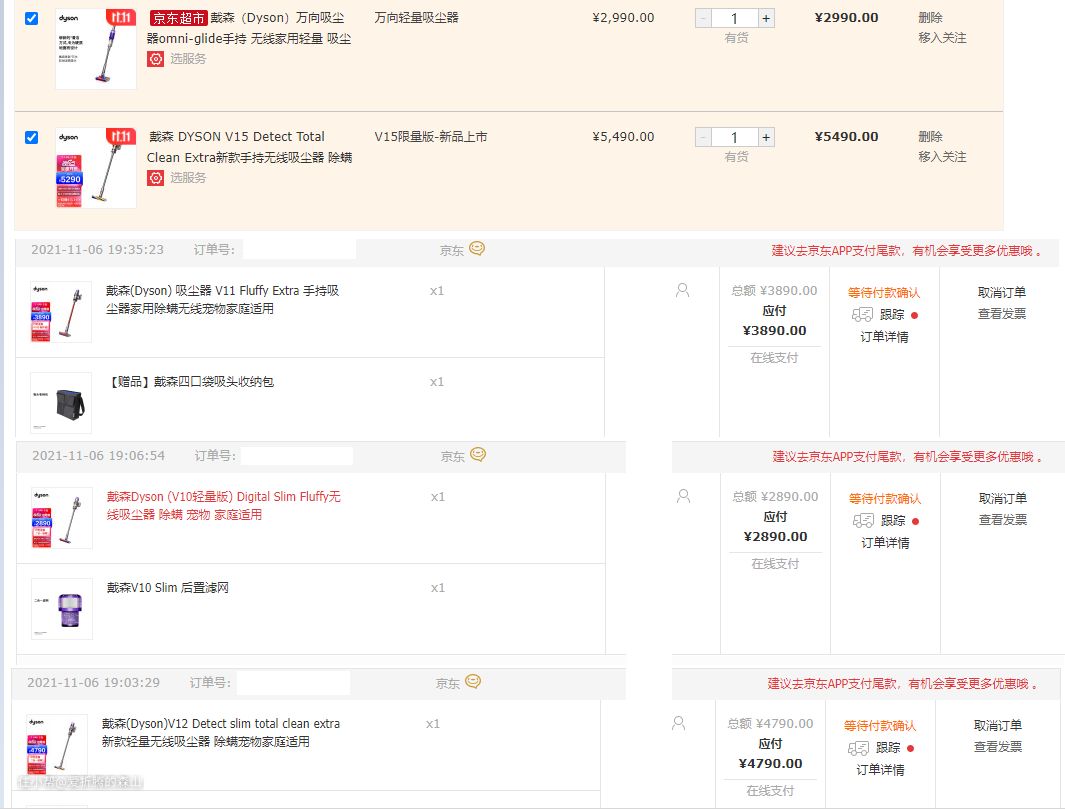
Task: Open V10 Digital Slim Fluffy thumbnail
Action: pos(62,518)
